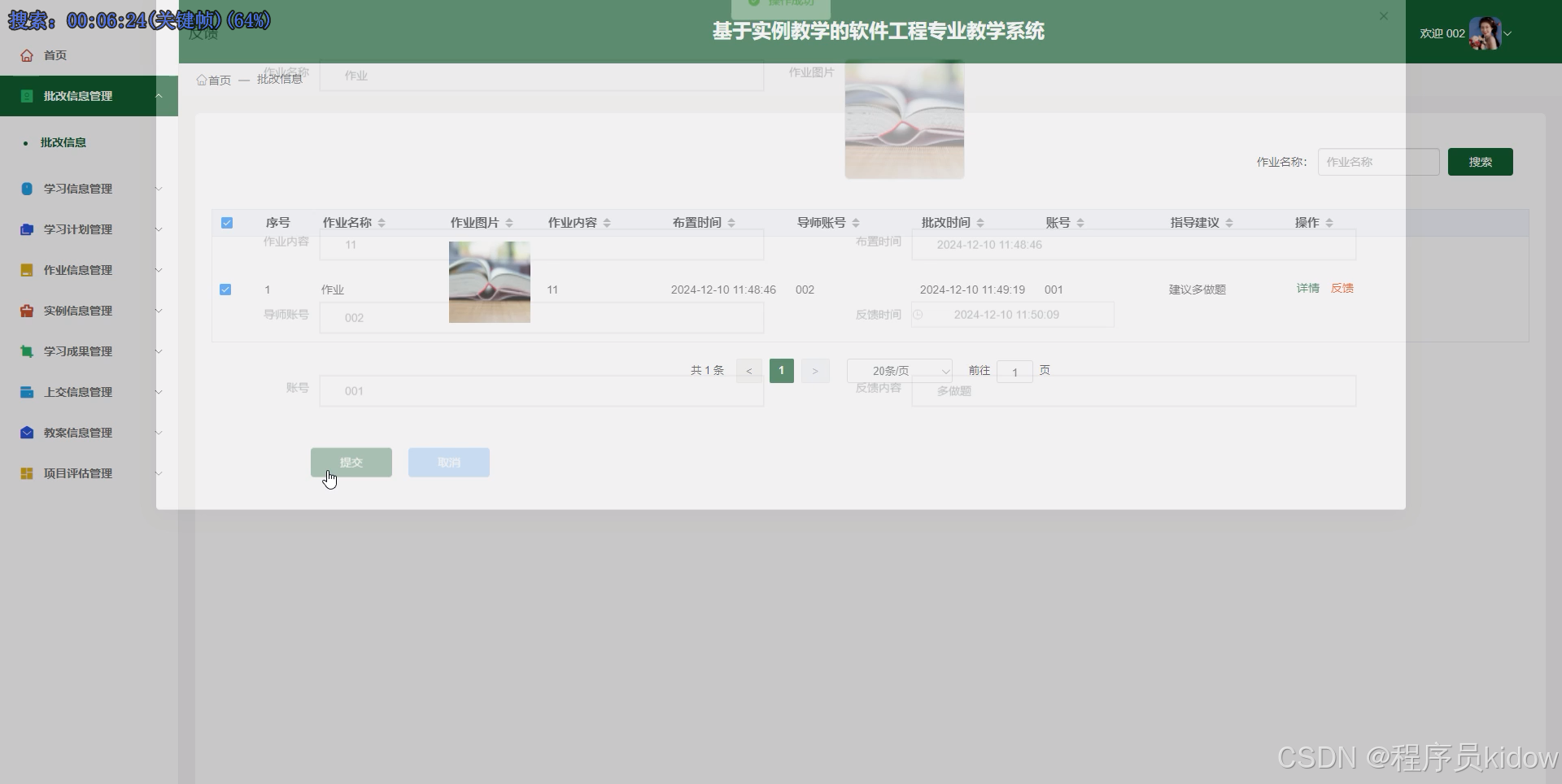Open the book thumbnail in table row 1
Image resolution: width=1562 pixels, height=784 pixels.
coord(490,282)
